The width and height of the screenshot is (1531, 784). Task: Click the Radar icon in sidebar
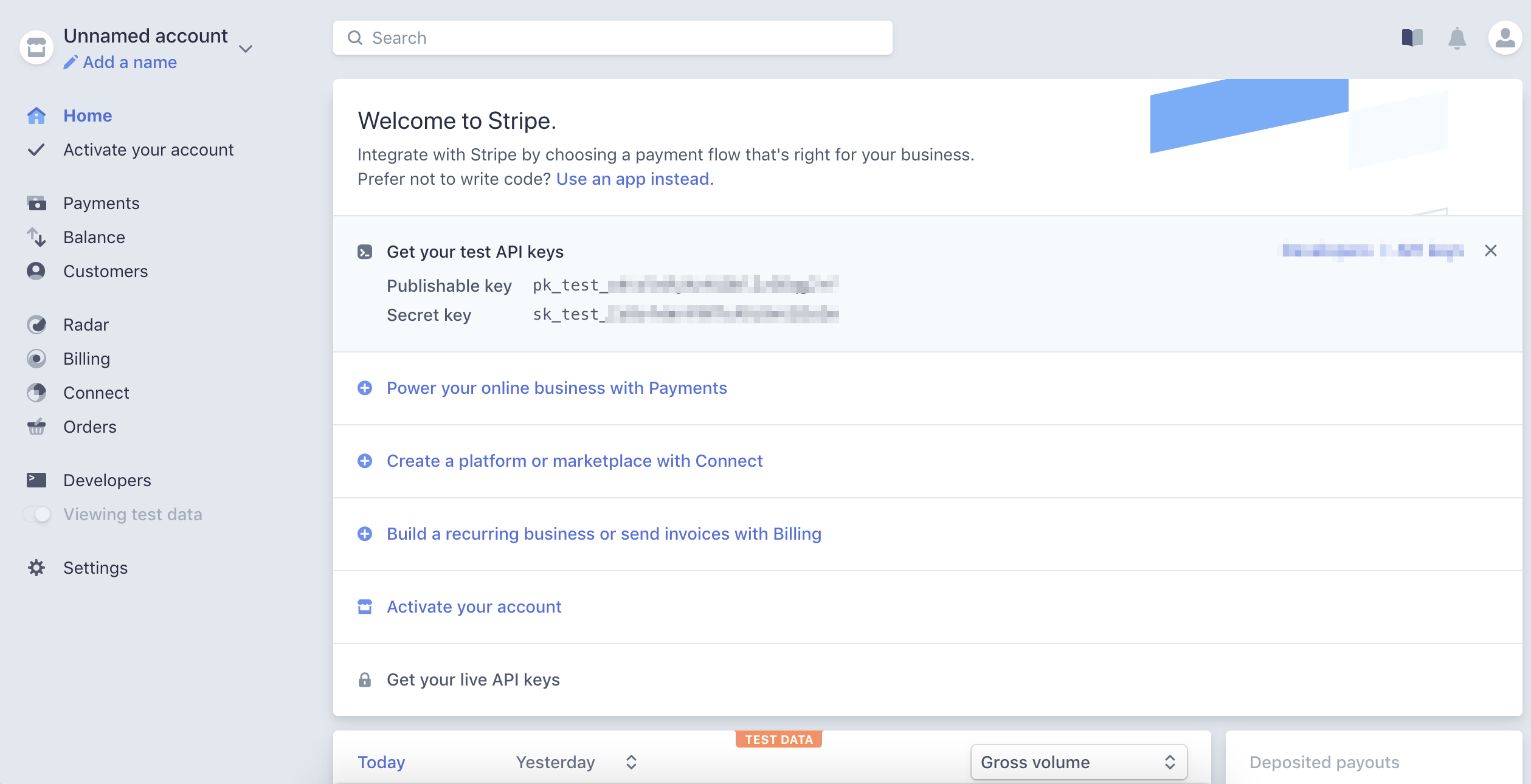36,325
